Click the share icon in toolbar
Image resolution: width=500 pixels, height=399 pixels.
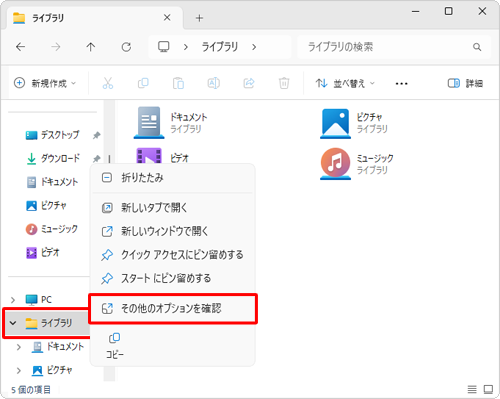click(x=249, y=83)
